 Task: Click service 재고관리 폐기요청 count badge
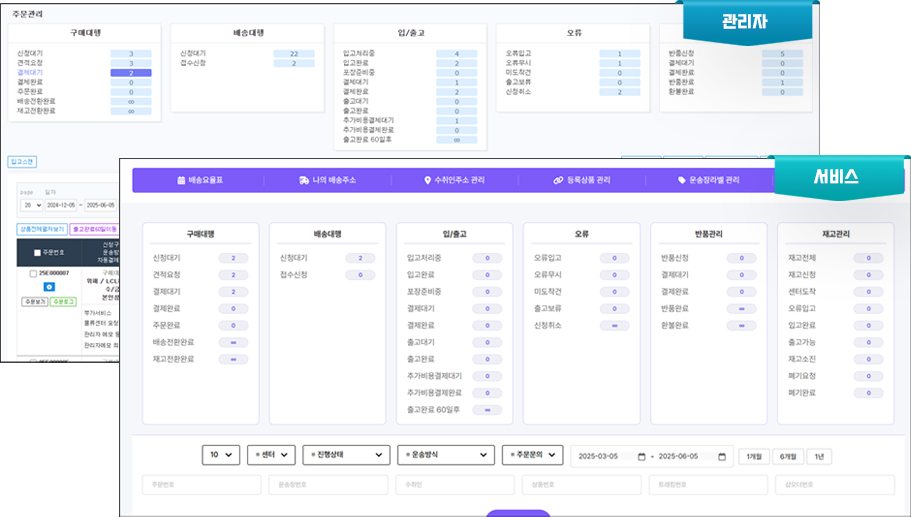point(869,376)
